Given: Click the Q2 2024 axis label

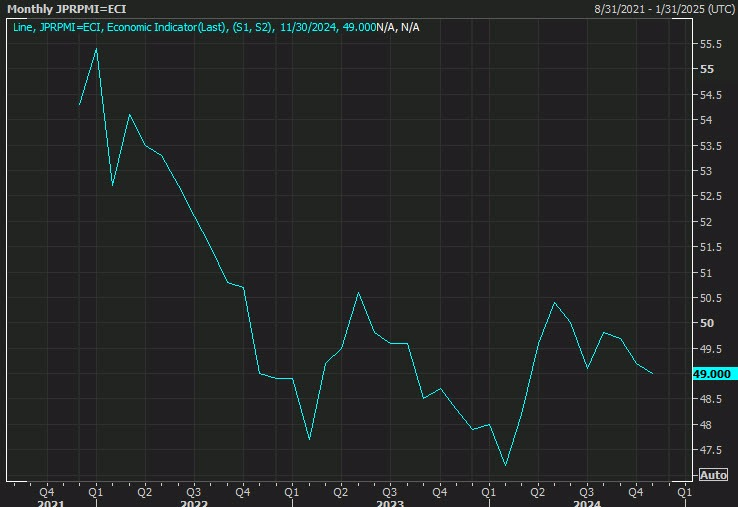Looking at the screenshot, I should pyautogui.click(x=537, y=492).
